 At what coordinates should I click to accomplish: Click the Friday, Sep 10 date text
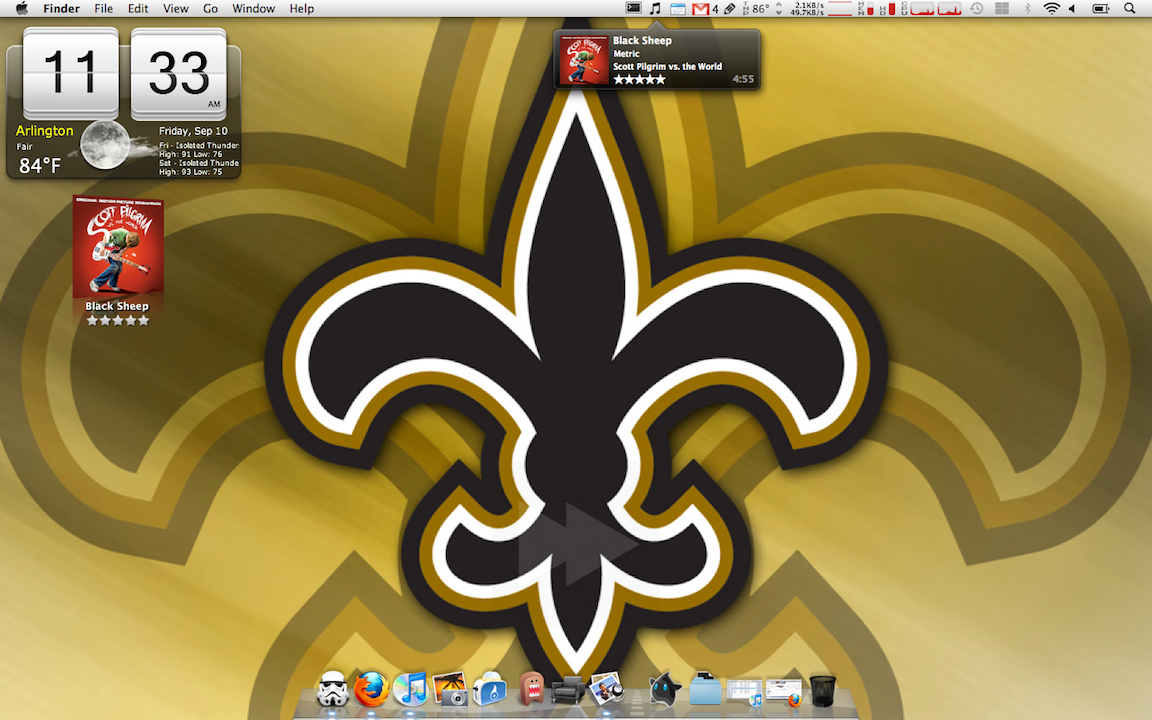point(193,131)
